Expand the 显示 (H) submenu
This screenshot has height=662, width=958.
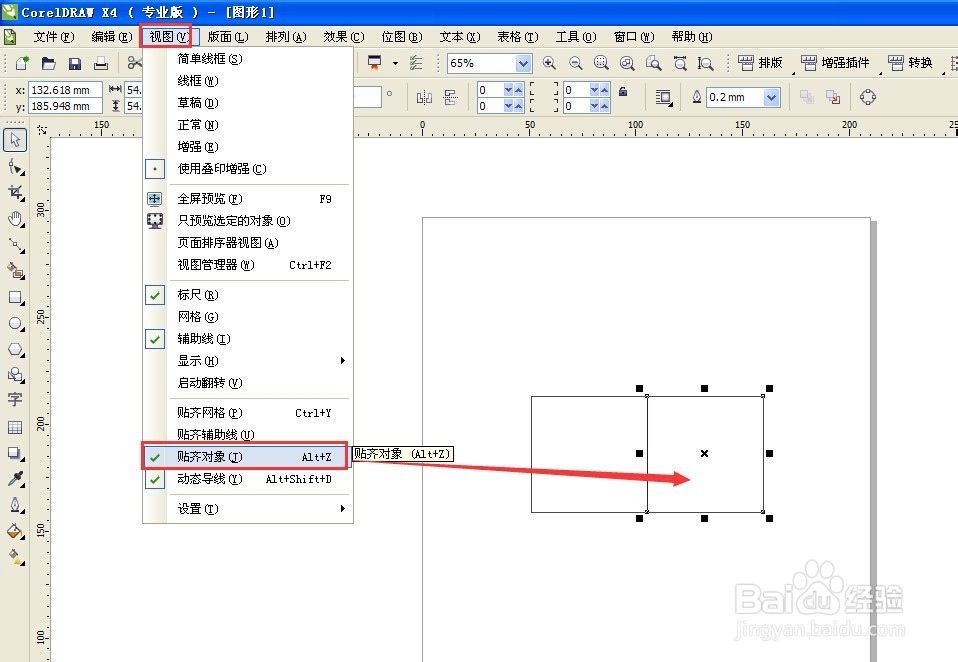(247, 361)
